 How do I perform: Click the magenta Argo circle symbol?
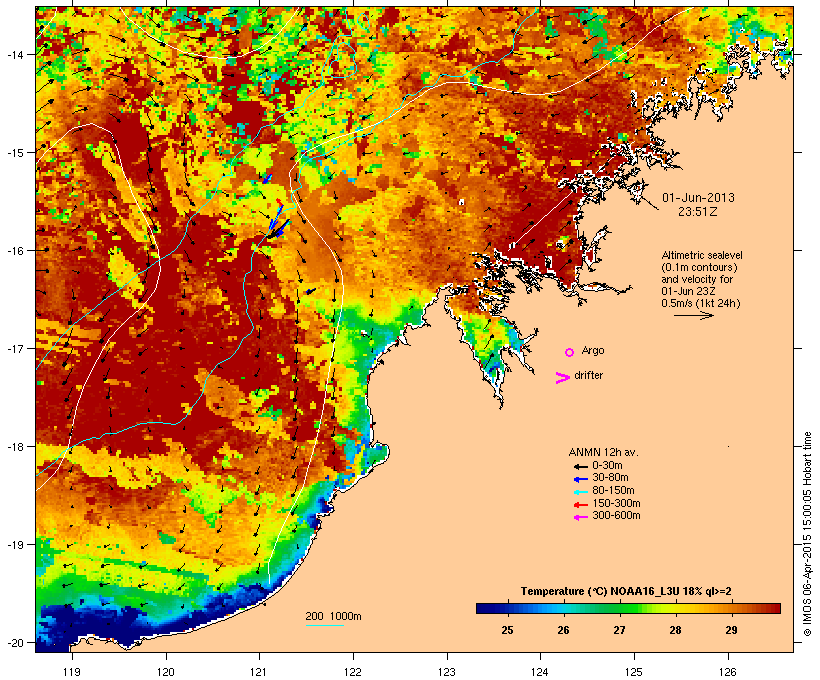[x=570, y=352]
